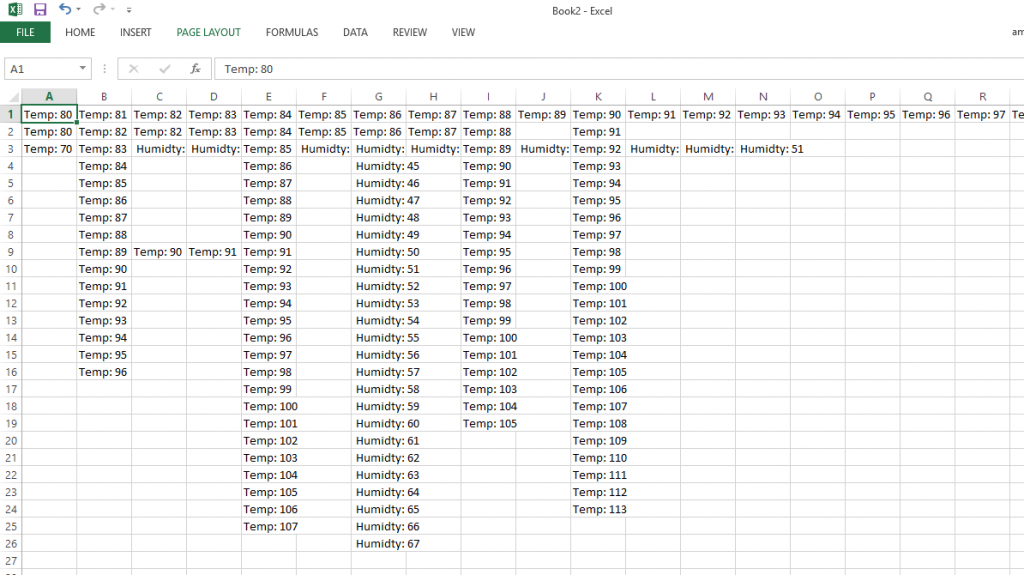This screenshot has width=1024, height=575.
Task: Click the Undo arrow icon
Action: coord(65,10)
